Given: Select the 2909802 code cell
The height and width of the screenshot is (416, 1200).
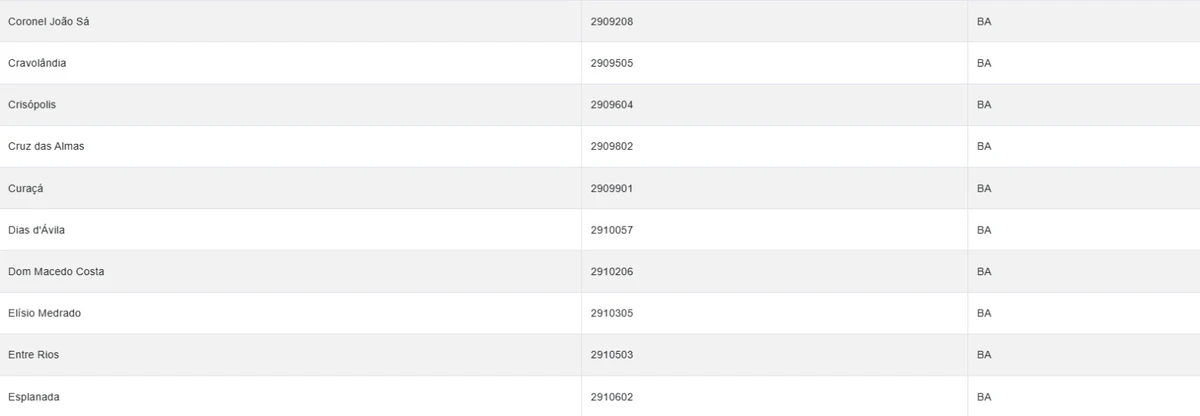Looking at the screenshot, I should coord(612,146).
